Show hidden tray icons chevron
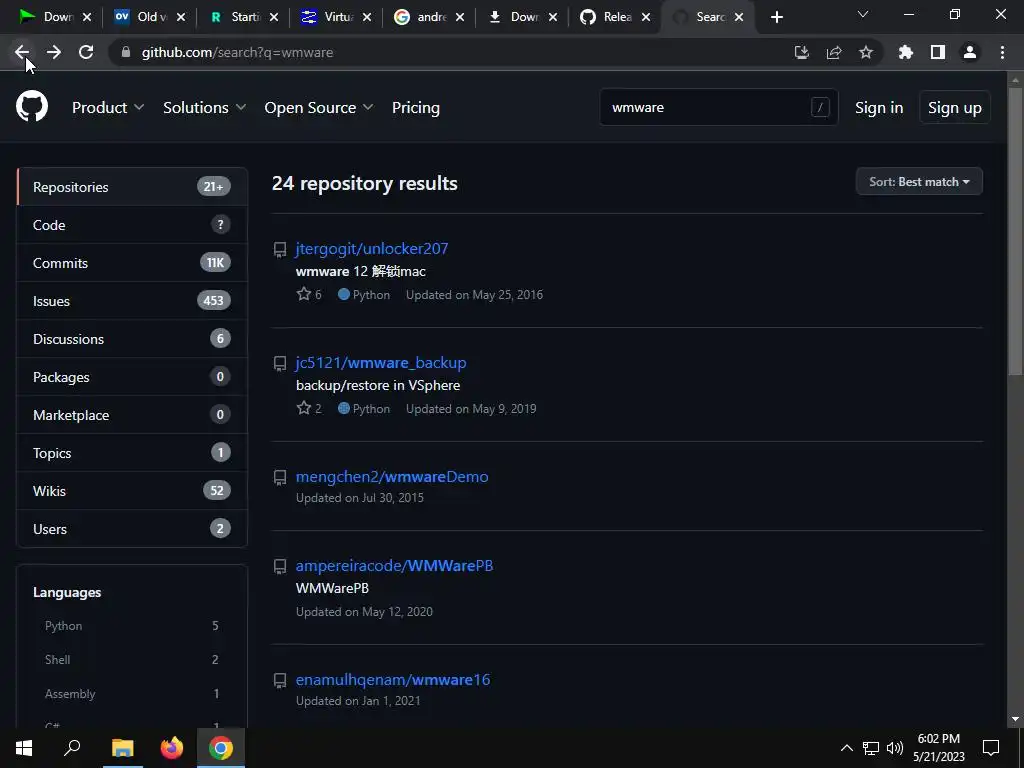 click(846, 748)
